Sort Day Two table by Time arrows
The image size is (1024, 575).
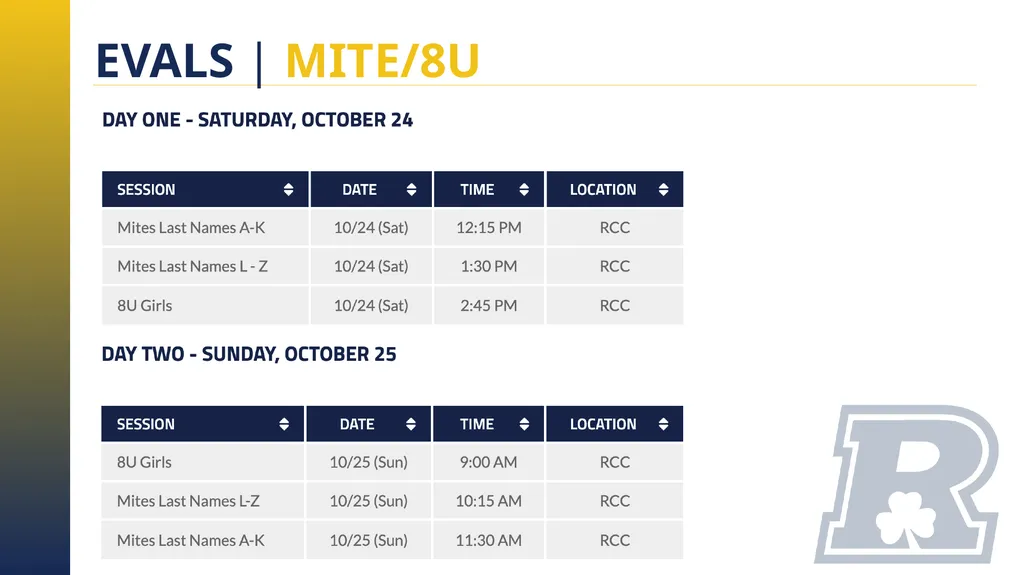524,424
